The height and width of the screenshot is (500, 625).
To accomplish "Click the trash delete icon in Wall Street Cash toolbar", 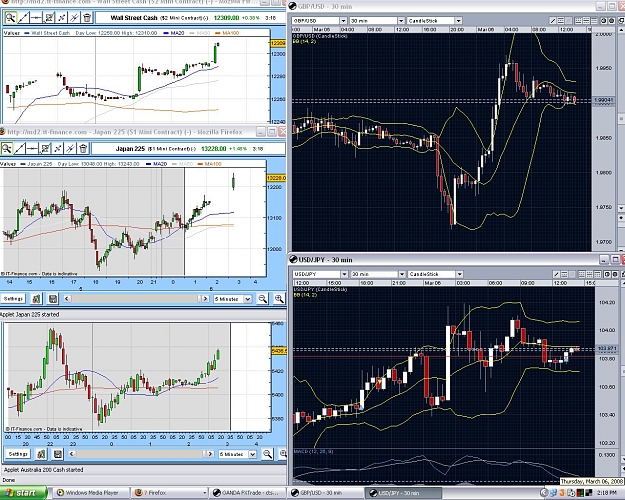I will coord(87,18).
